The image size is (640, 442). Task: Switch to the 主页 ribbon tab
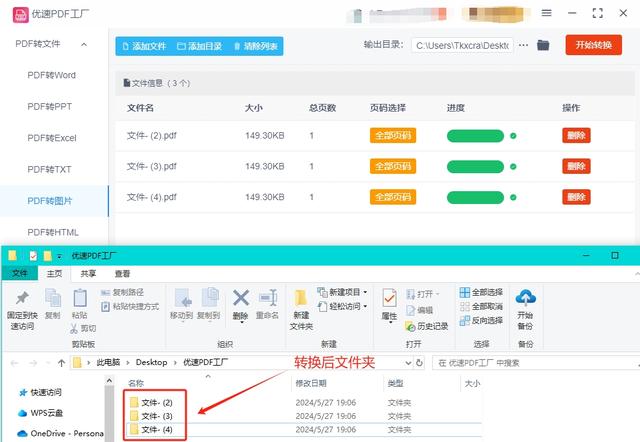click(54, 273)
